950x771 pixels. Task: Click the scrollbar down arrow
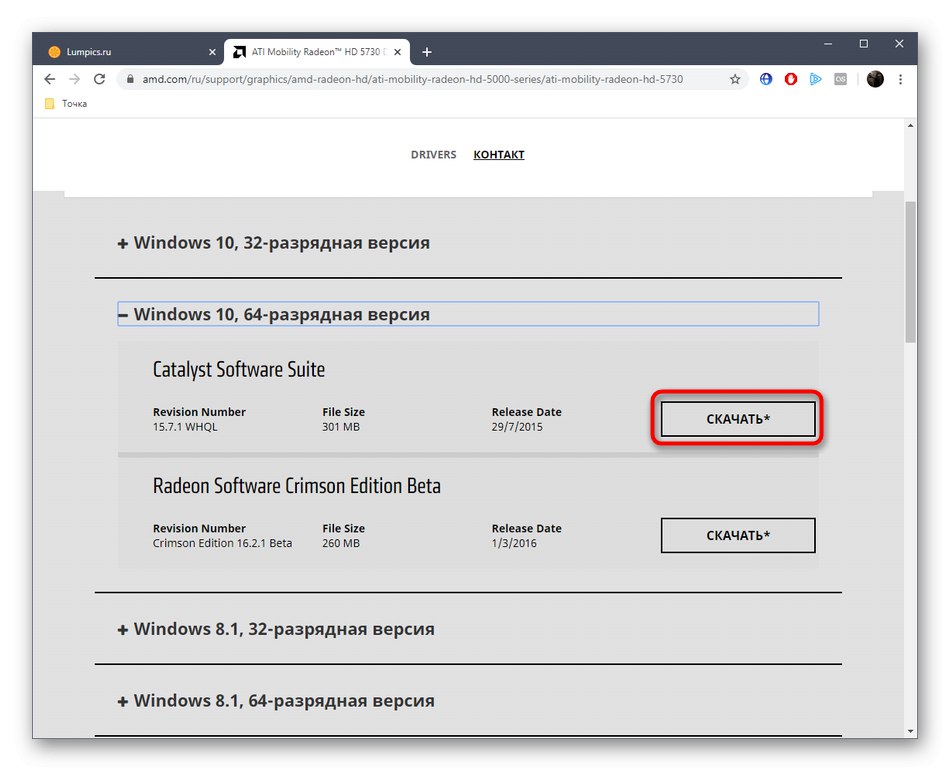click(910, 731)
